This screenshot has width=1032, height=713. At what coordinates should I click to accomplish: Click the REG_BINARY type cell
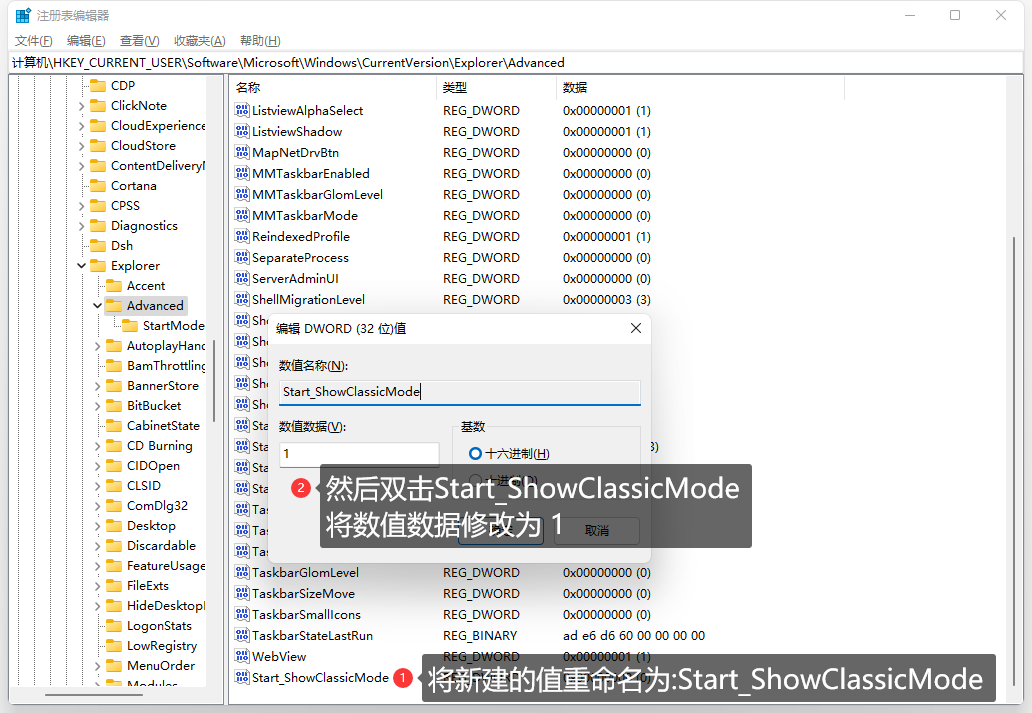coord(480,635)
